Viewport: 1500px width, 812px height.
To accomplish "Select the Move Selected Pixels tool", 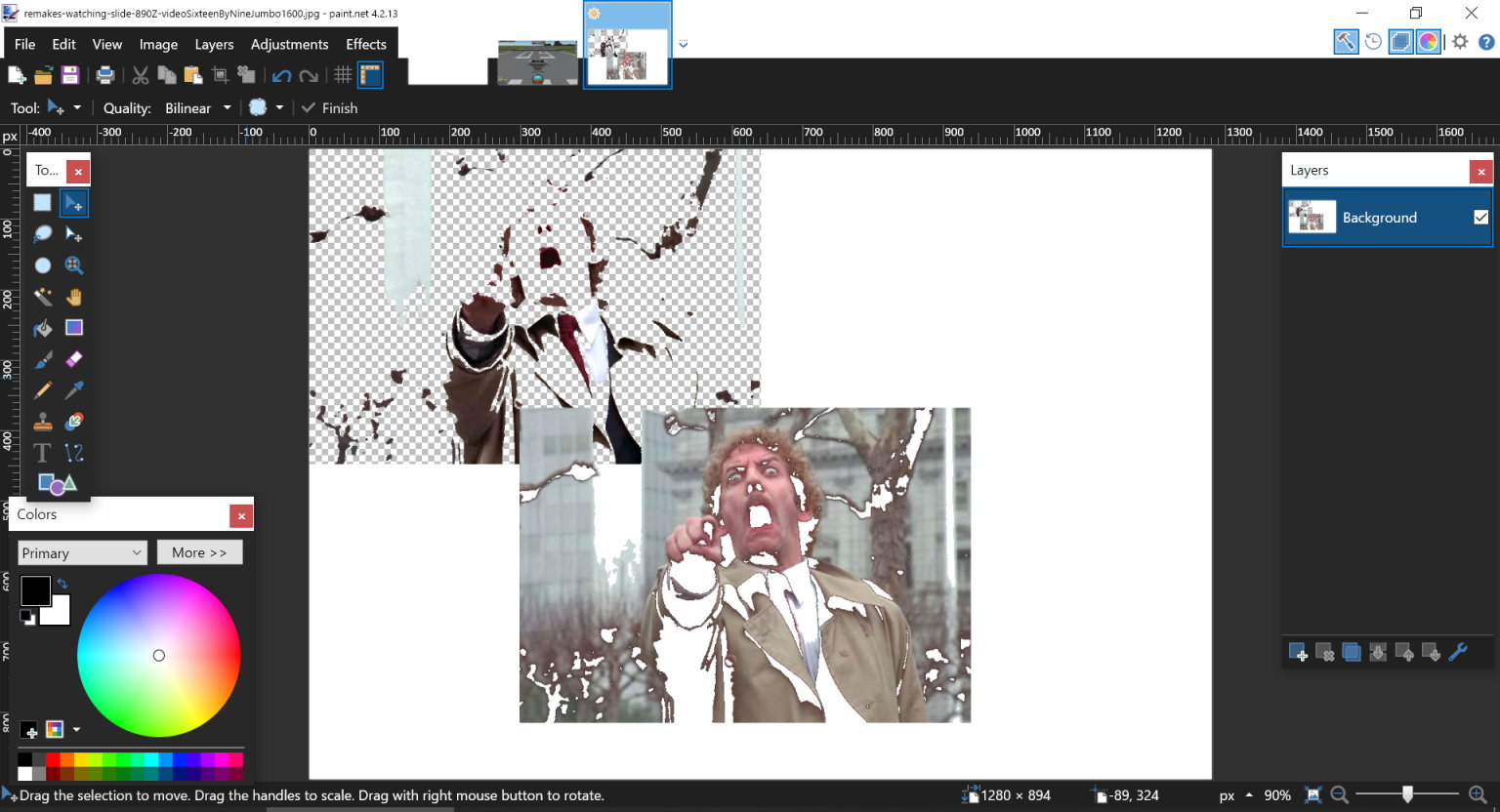I will click(73, 203).
